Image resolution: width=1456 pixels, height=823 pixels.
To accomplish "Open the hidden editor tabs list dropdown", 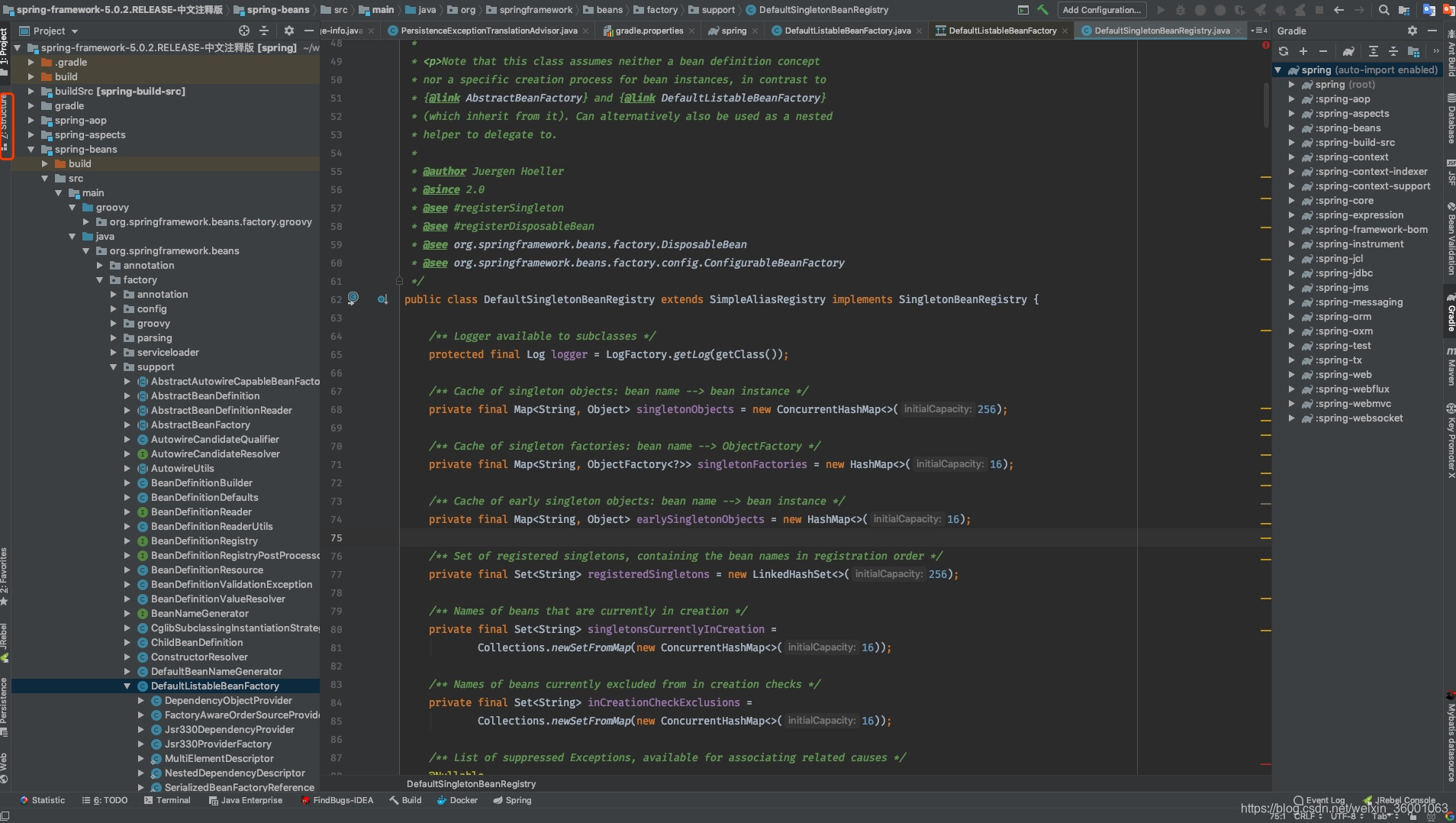I will (1259, 31).
